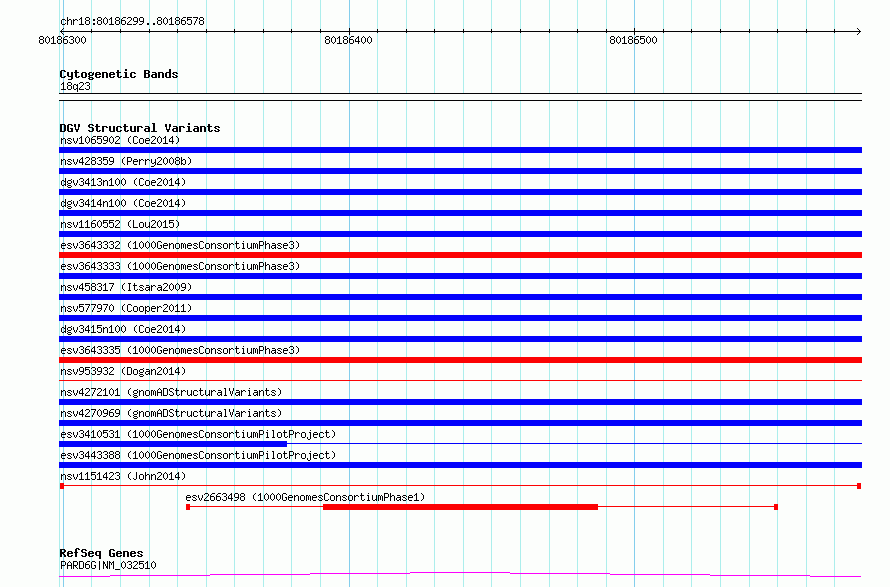Select the red bar under esv3643335
This screenshot has height=587, width=890.
click(460, 360)
